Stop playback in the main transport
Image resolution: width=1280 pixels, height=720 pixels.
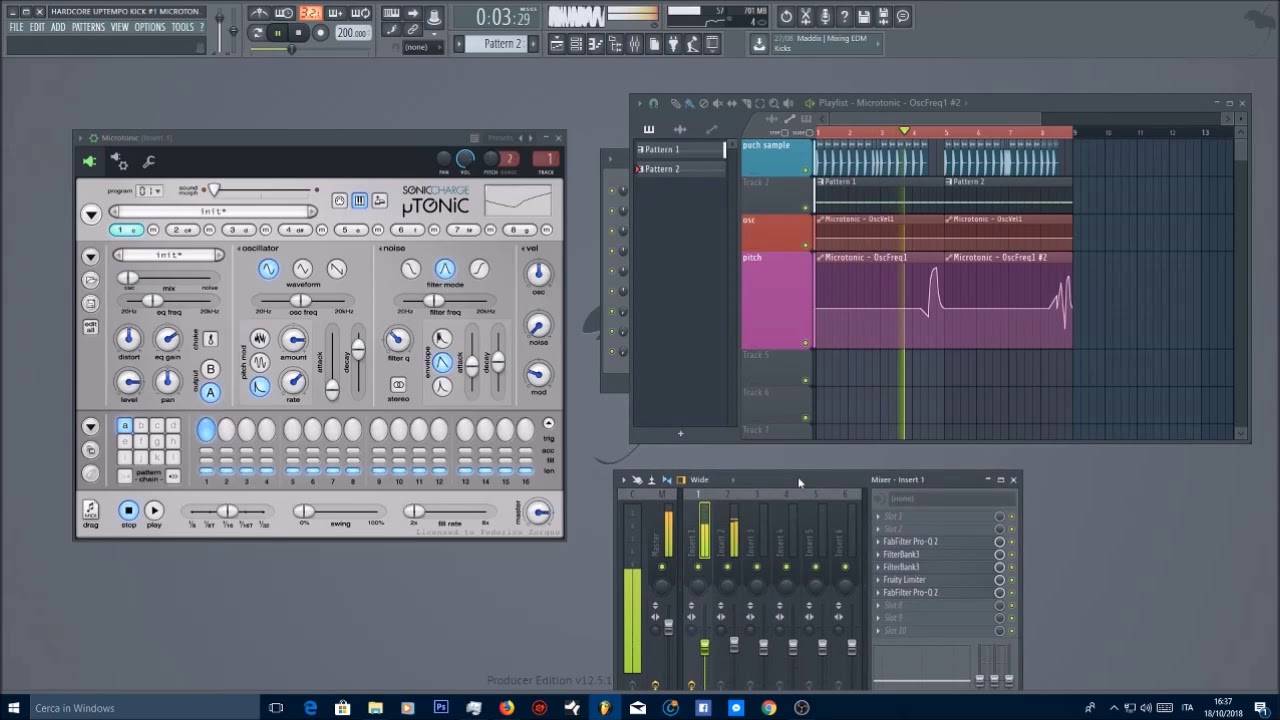tap(298, 33)
